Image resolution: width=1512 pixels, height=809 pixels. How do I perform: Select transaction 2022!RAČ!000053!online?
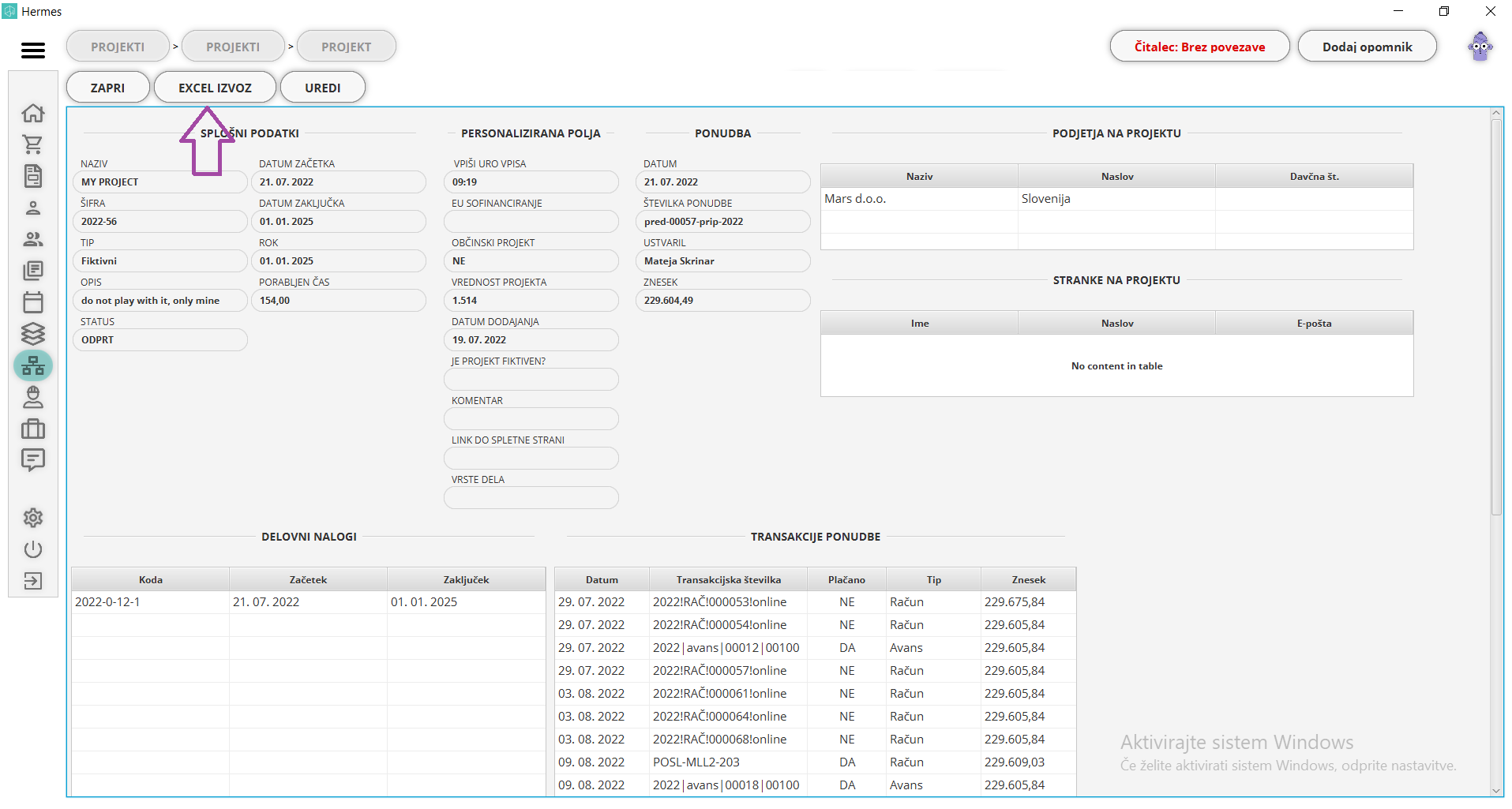815,602
